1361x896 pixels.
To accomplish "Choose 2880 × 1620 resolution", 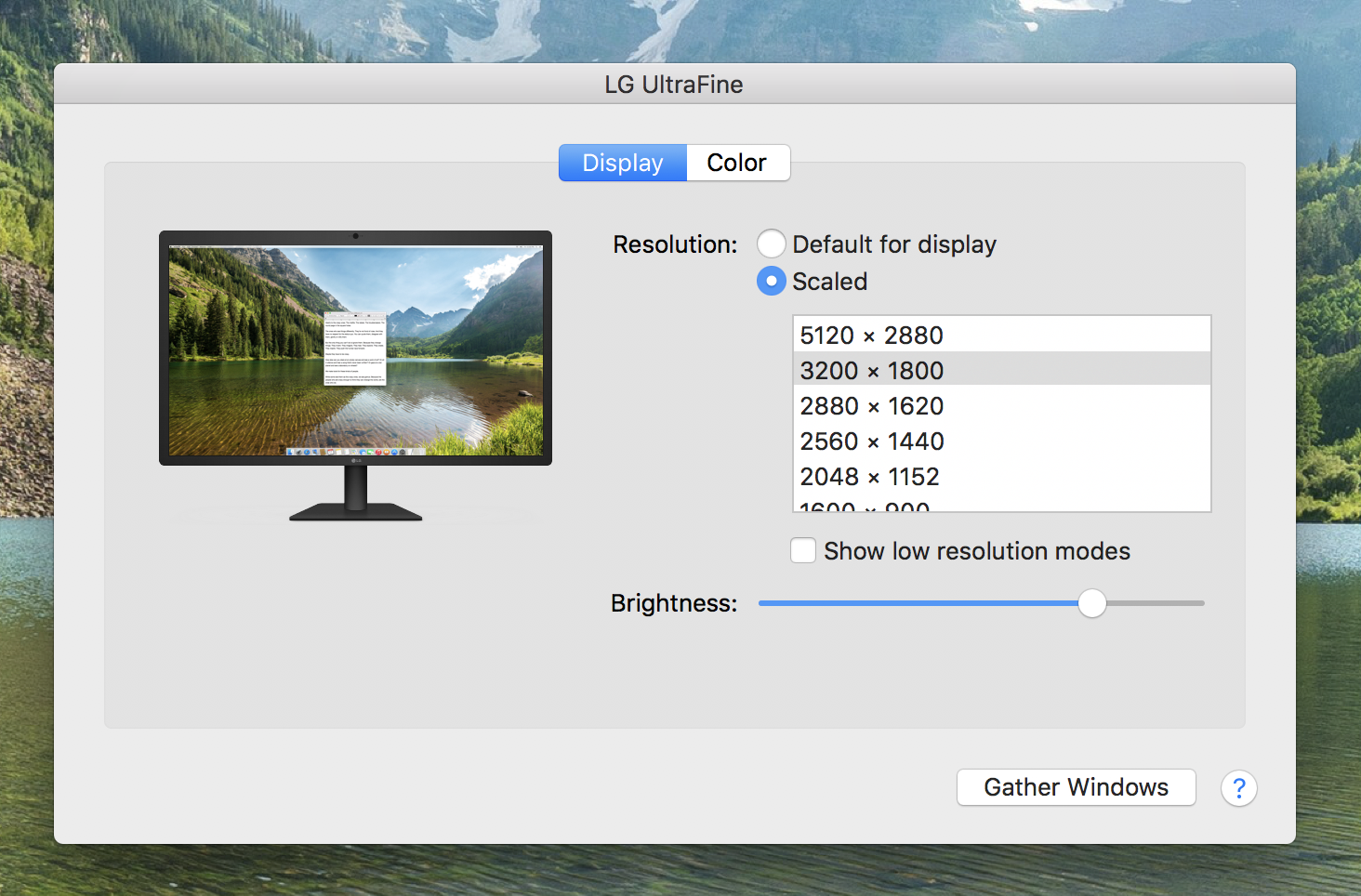I will click(x=1001, y=405).
